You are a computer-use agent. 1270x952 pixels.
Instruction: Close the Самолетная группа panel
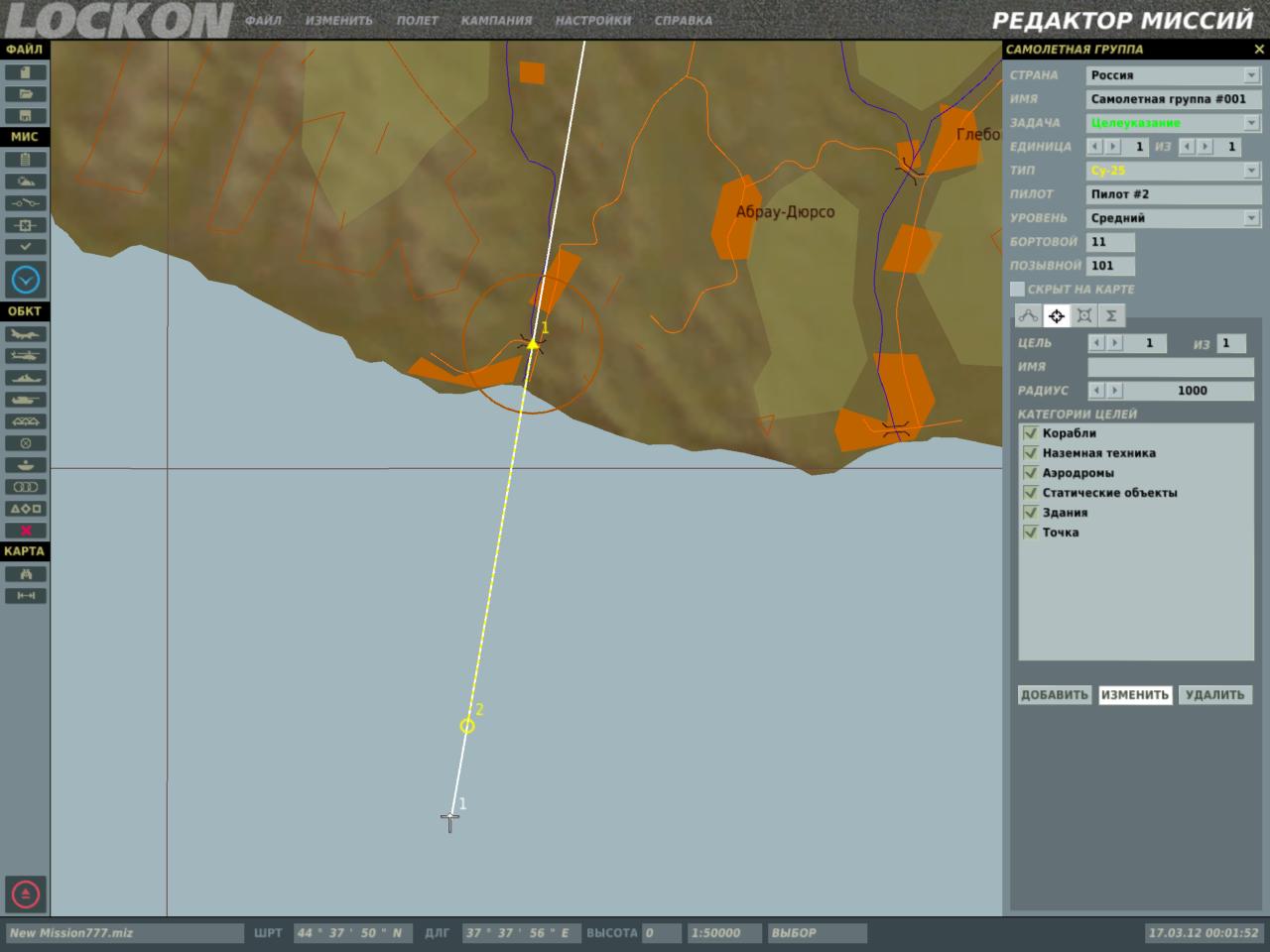pyautogui.click(x=1259, y=49)
